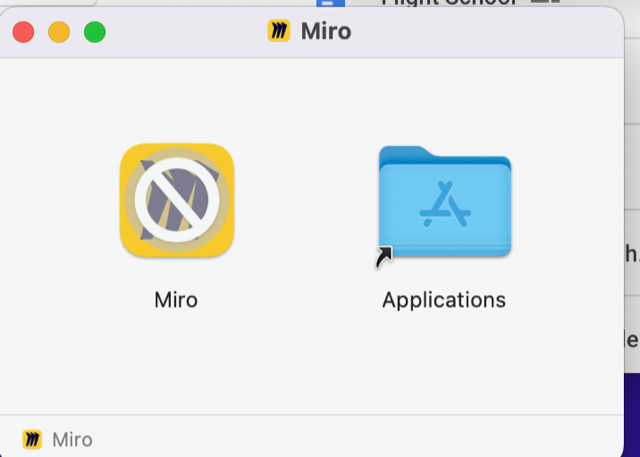Click the Miro text in the path bar

(72, 440)
